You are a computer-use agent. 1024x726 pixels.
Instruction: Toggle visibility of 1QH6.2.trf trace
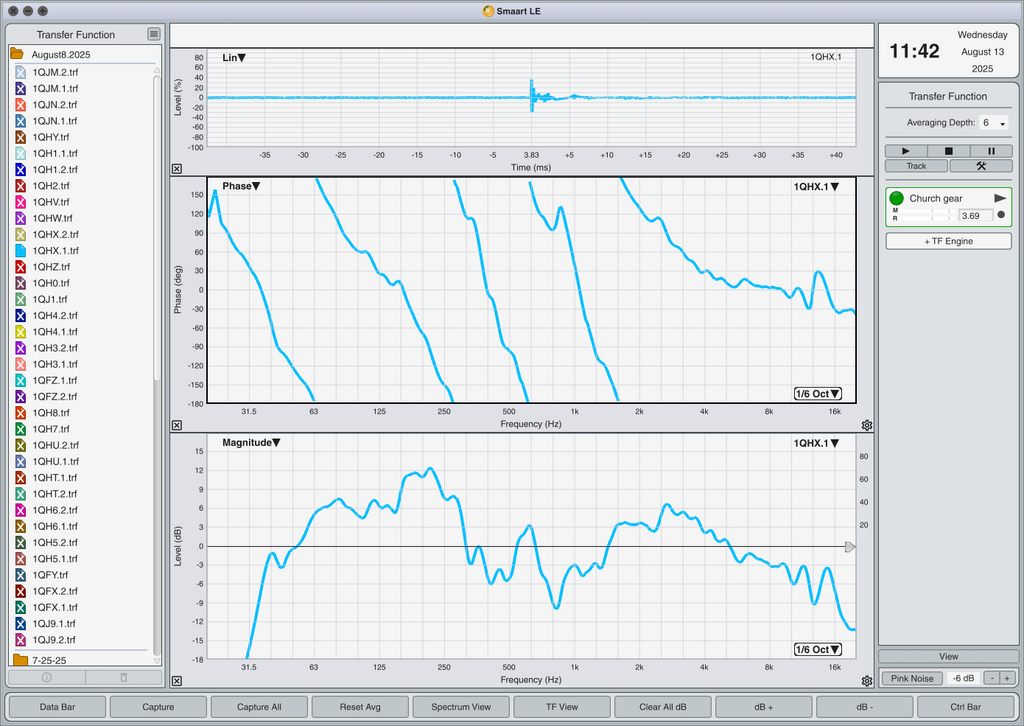[20, 510]
